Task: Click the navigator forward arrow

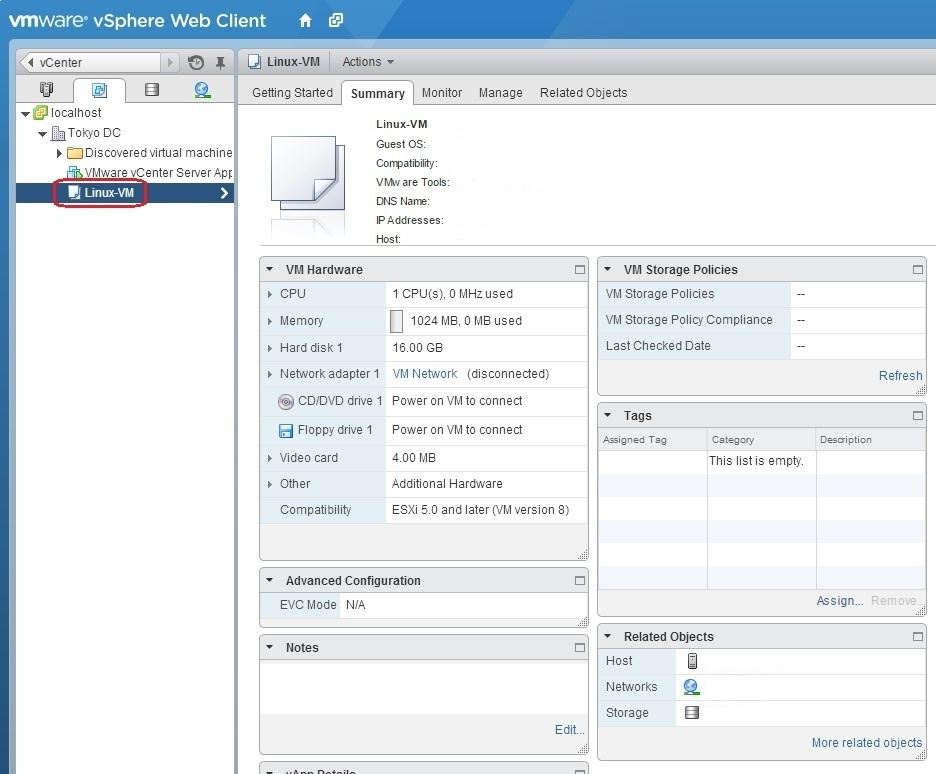Action: point(170,62)
